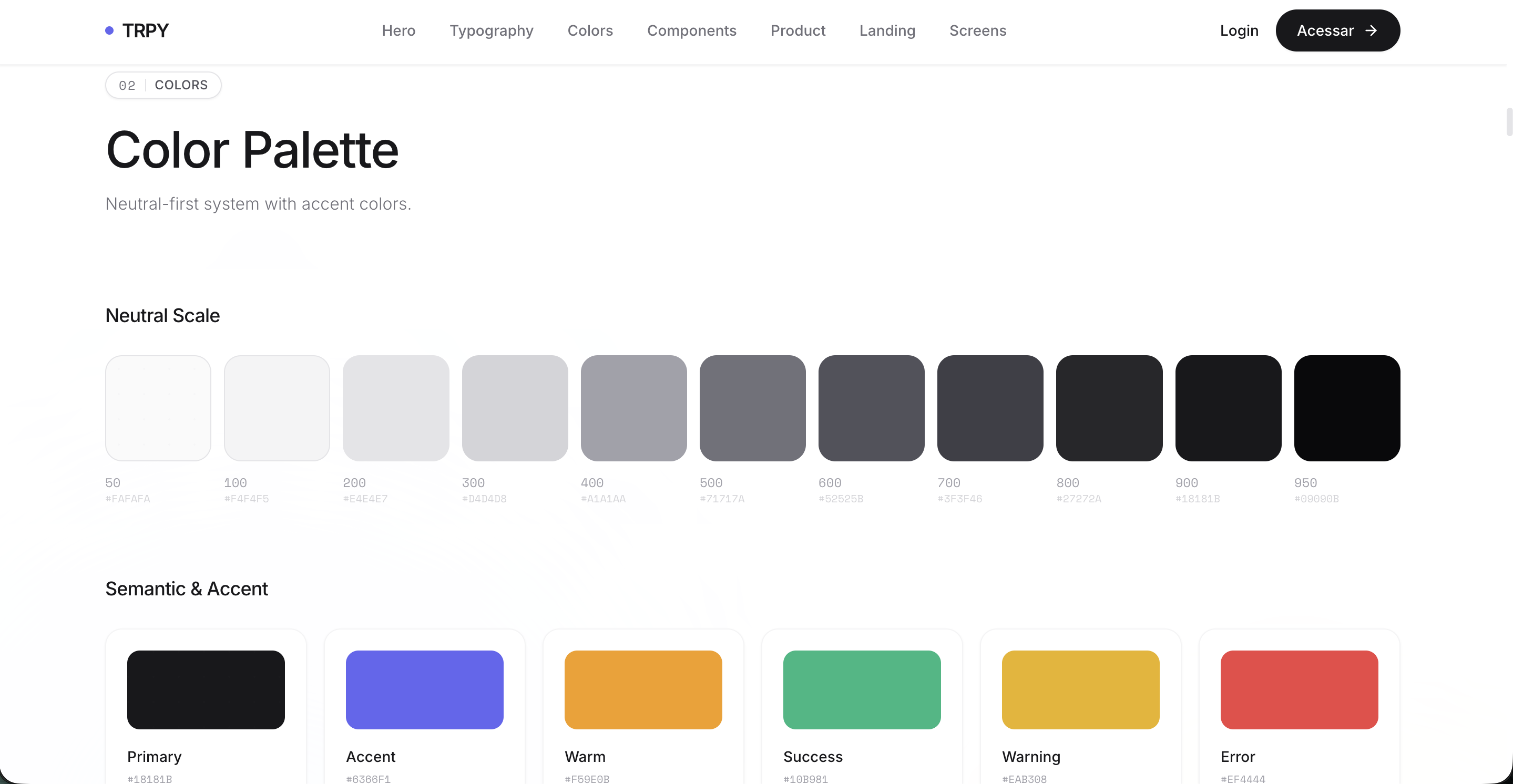Image resolution: width=1513 pixels, height=784 pixels.
Task: Click the TRPY logo dot icon
Action: point(109,30)
